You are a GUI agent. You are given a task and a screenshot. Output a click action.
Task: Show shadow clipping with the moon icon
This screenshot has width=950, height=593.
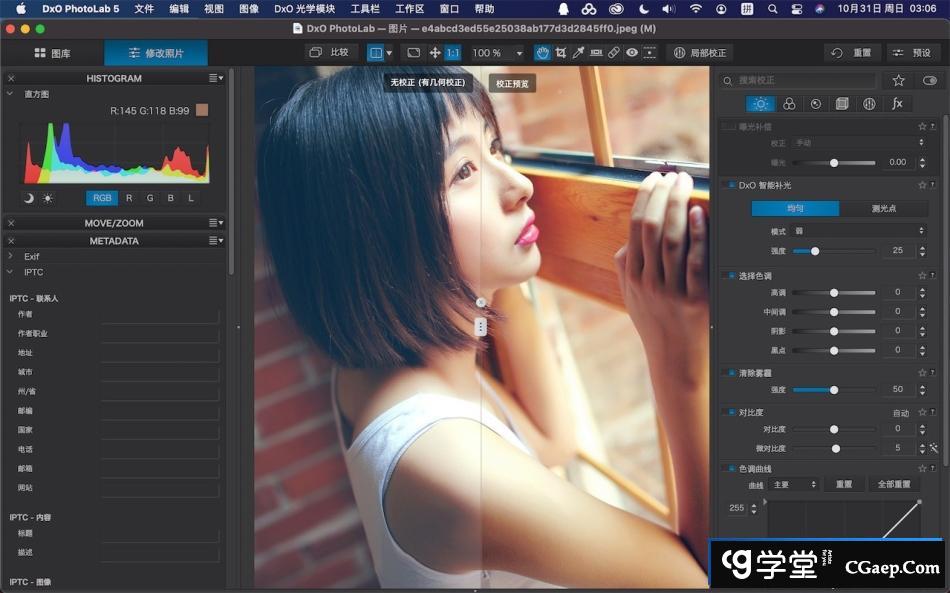pyautogui.click(x=28, y=198)
